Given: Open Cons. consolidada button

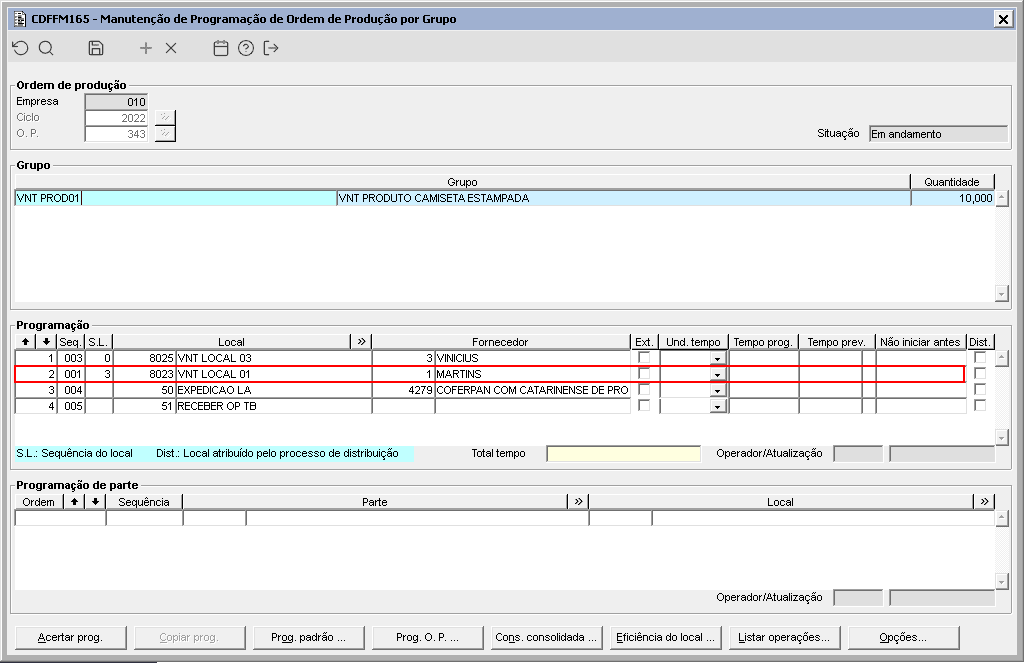Looking at the screenshot, I should coord(546,638).
